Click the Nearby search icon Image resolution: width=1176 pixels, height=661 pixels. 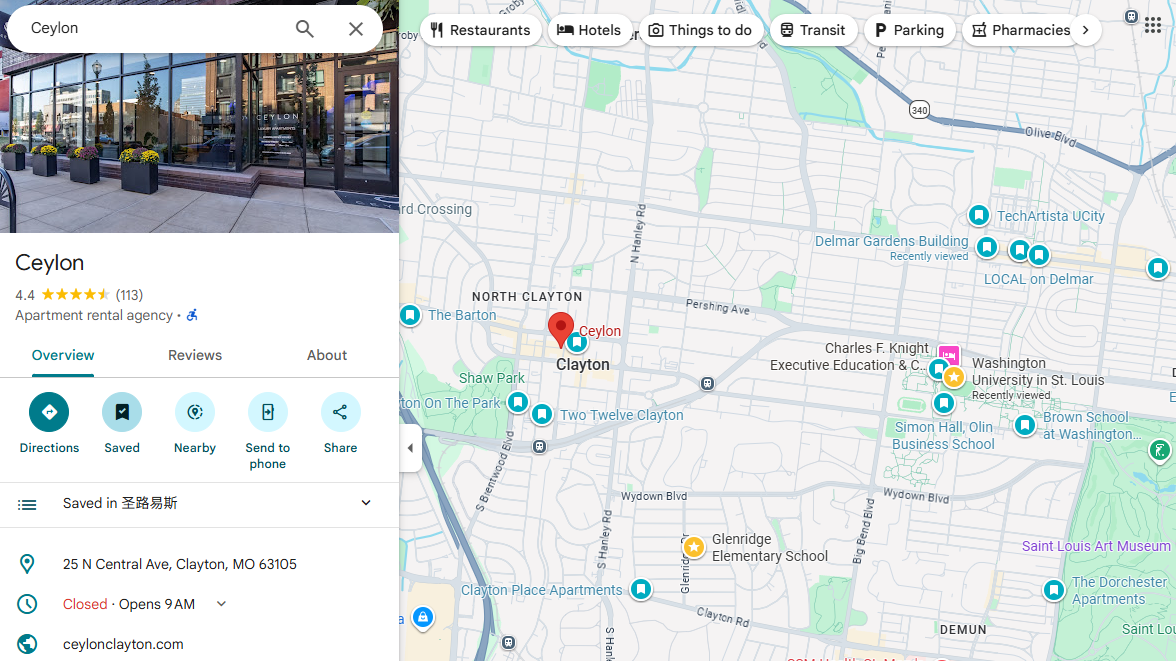pyautogui.click(x=195, y=412)
